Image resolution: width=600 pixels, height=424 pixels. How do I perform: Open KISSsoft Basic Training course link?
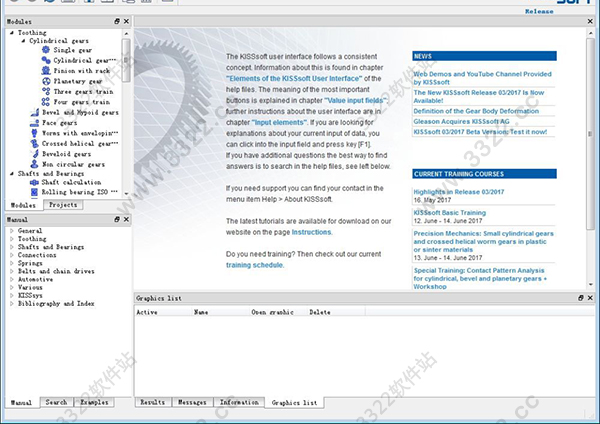click(450, 213)
